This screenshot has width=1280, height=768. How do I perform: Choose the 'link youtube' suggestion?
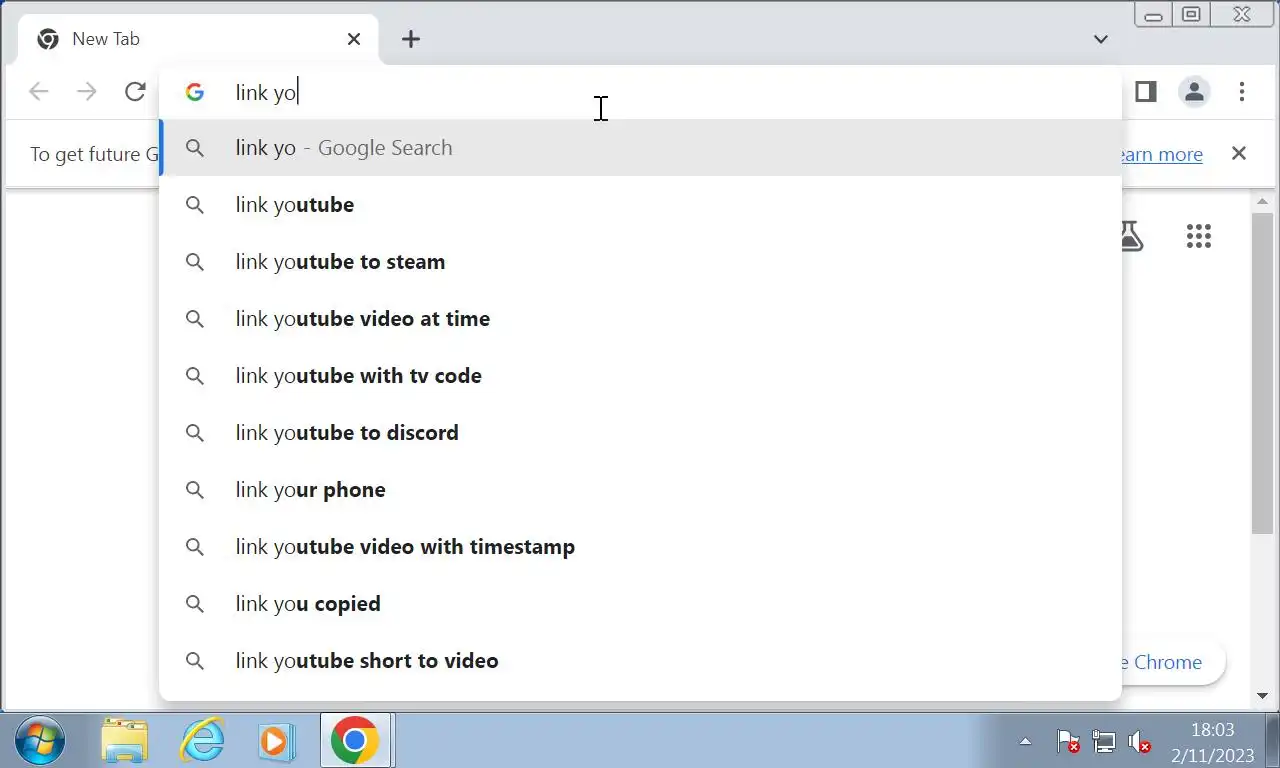click(640, 205)
